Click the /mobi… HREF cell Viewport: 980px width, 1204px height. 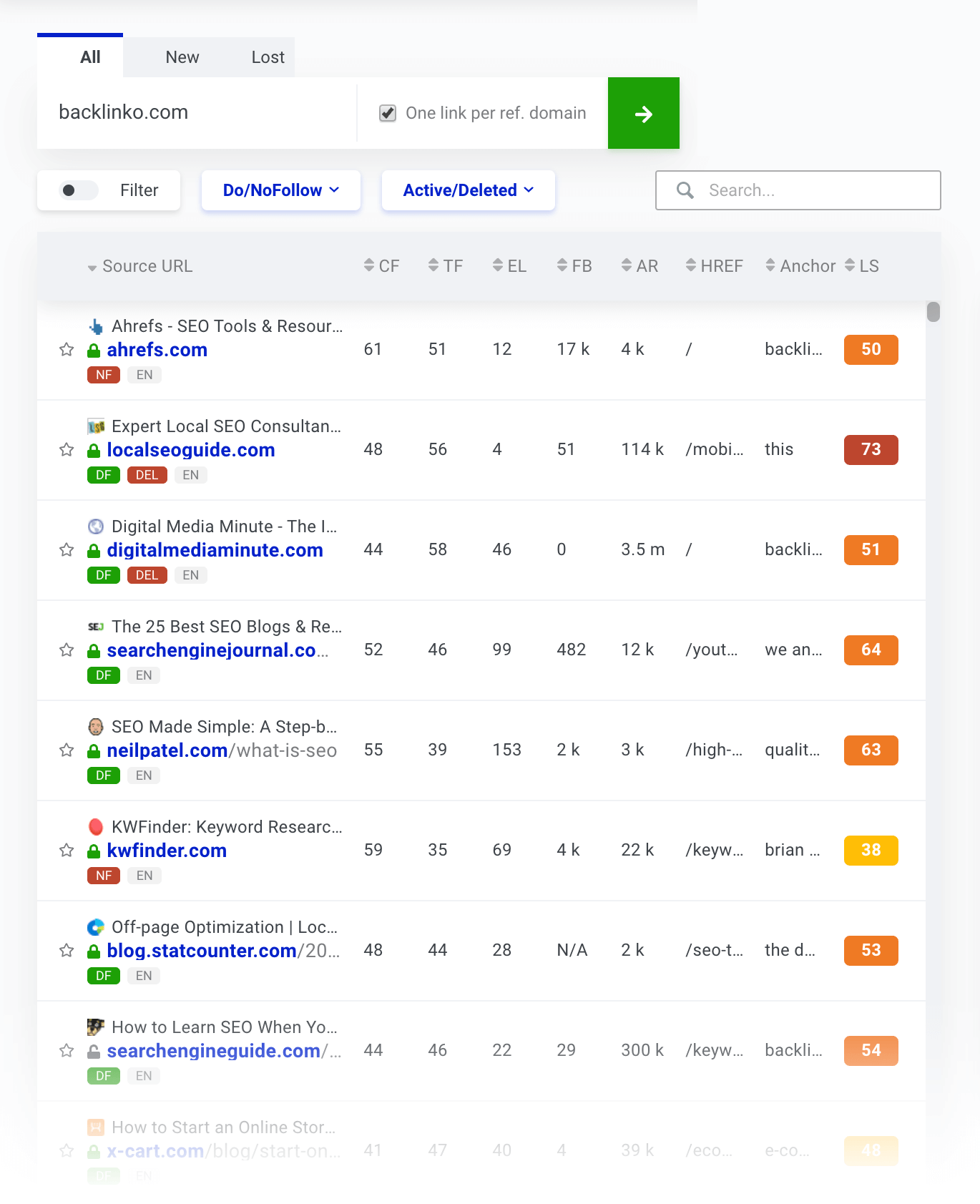click(x=715, y=449)
